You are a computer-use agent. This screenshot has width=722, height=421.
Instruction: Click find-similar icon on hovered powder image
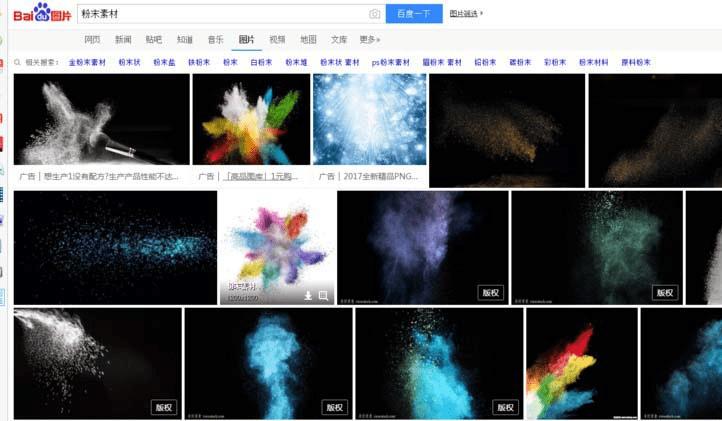pos(323,296)
